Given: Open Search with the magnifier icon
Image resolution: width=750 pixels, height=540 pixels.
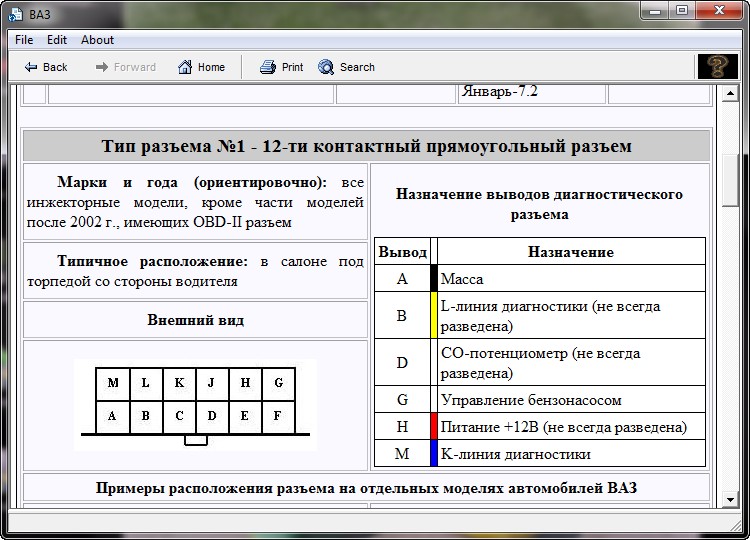Looking at the screenshot, I should point(326,67).
